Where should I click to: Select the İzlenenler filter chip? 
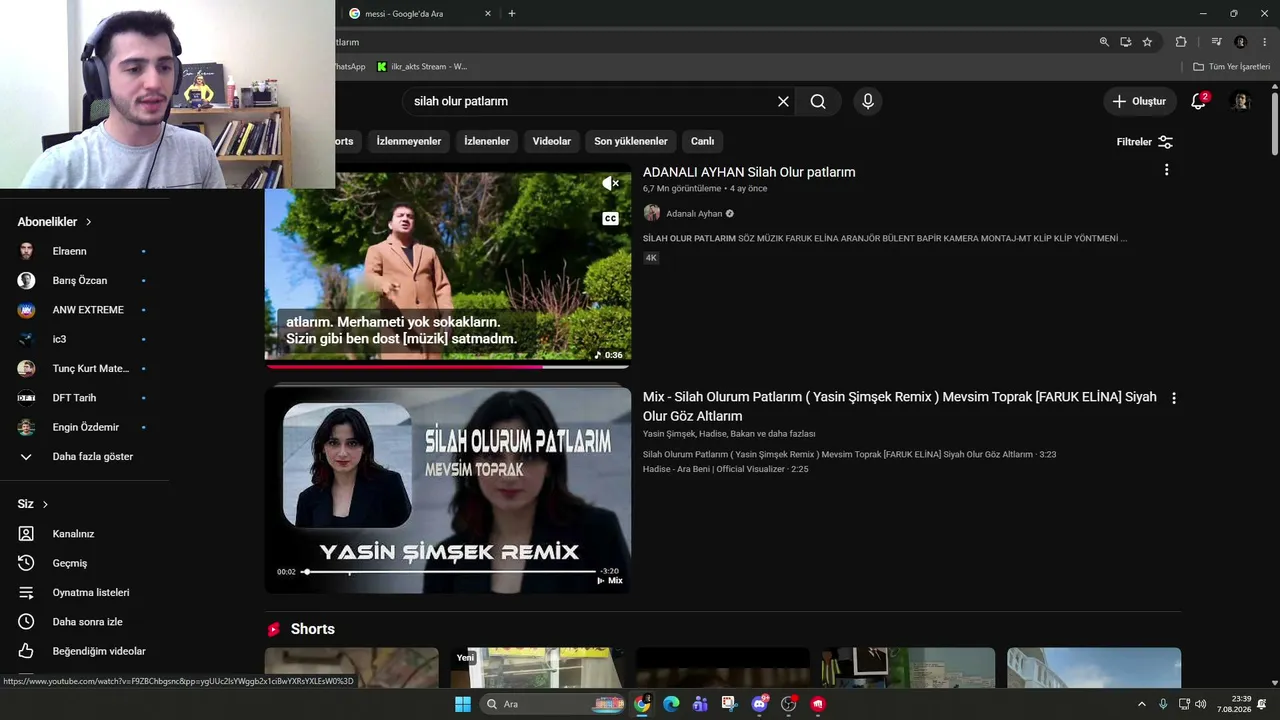pos(487,141)
